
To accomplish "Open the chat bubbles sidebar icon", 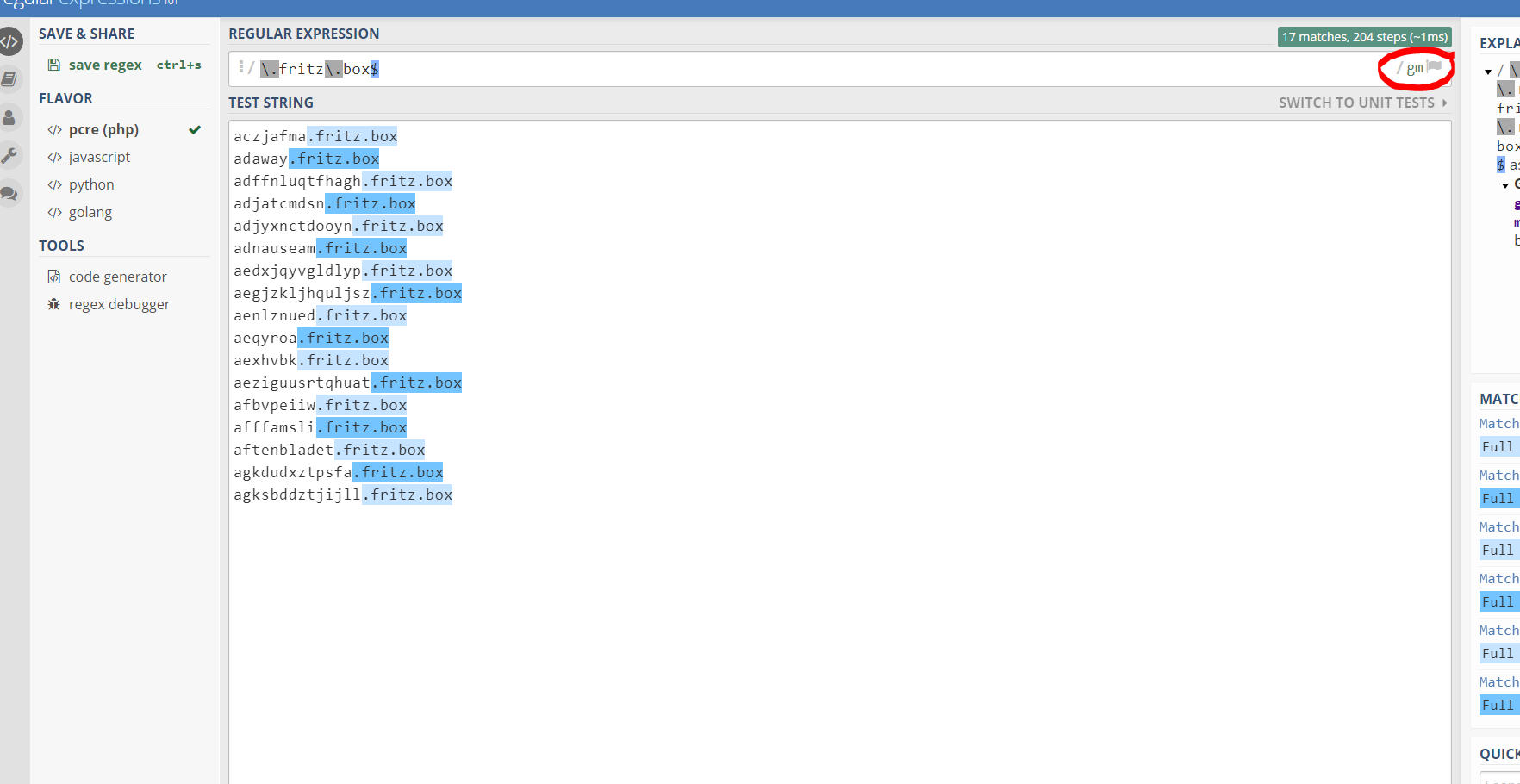I will 9,193.
